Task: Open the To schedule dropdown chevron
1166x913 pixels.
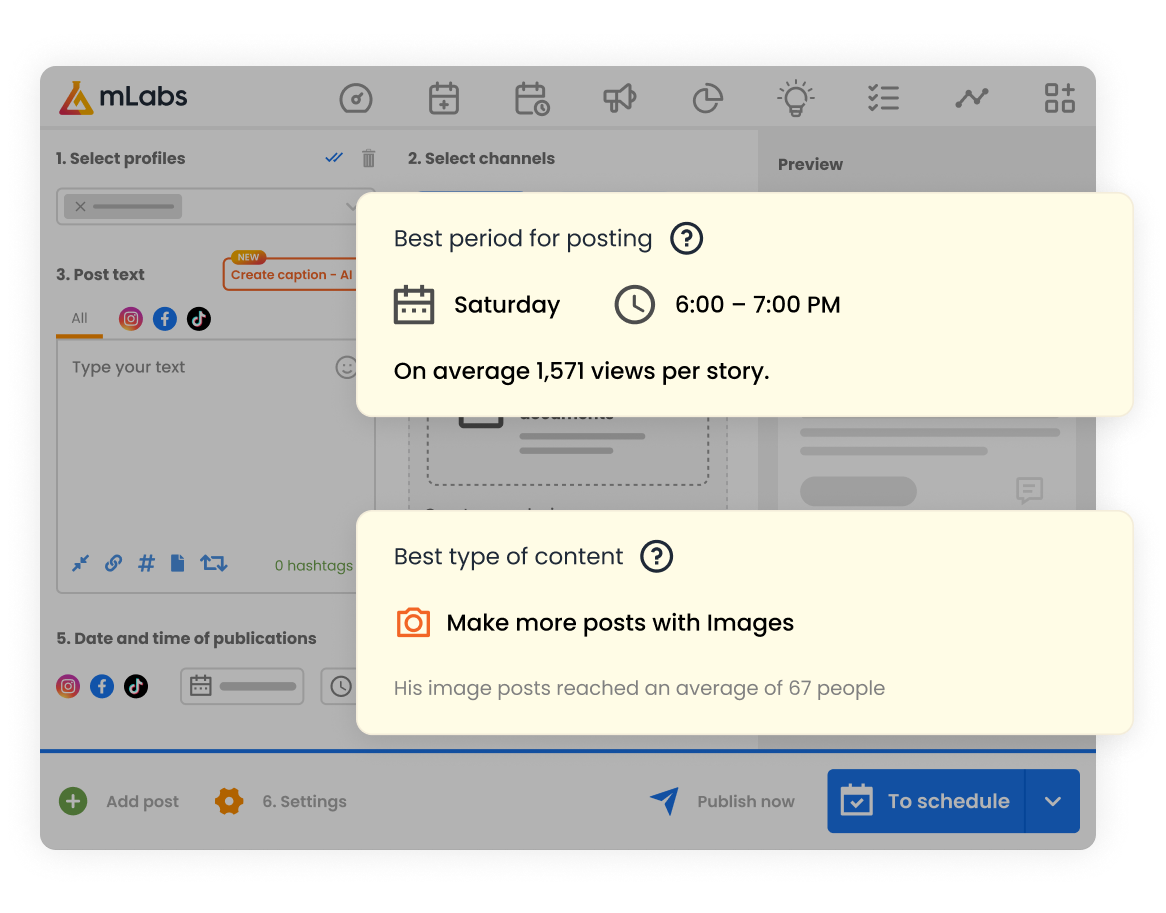Action: point(1052,801)
